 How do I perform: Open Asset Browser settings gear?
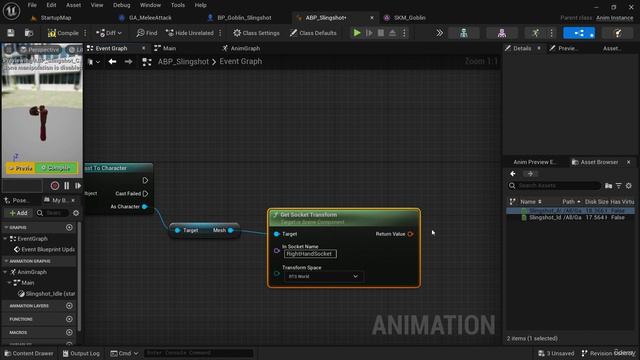[x=629, y=186]
